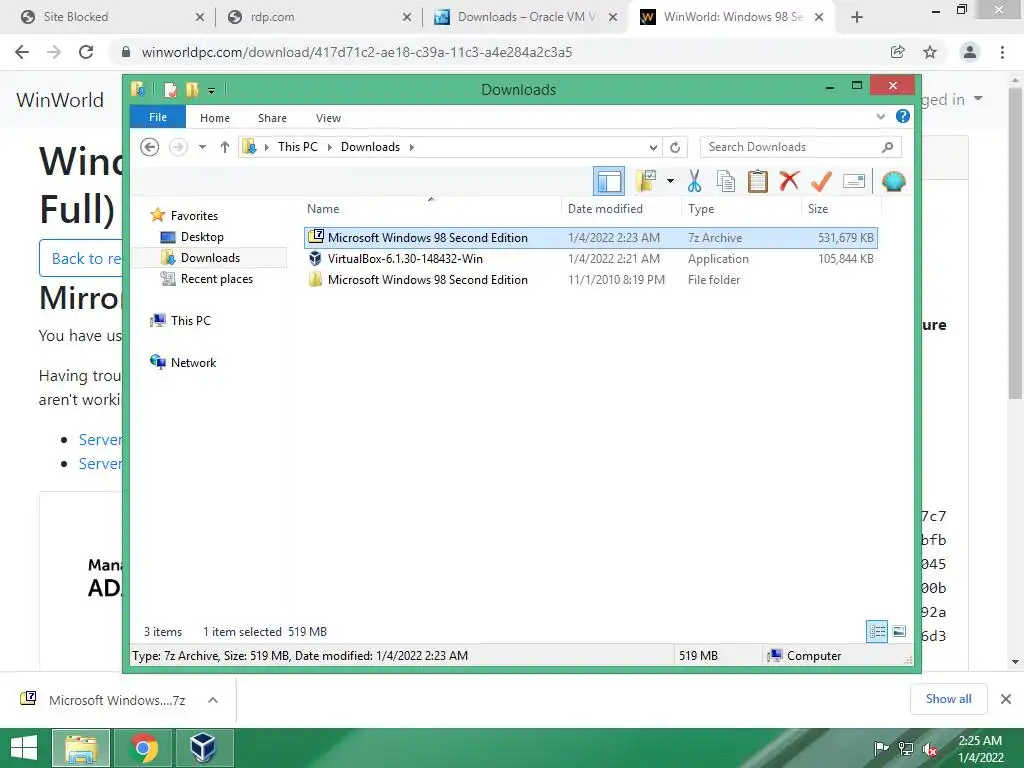Click New Folder icon in Quick Access Toolbar
The height and width of the screenshot is (768, 1024).
coord(192,89)
